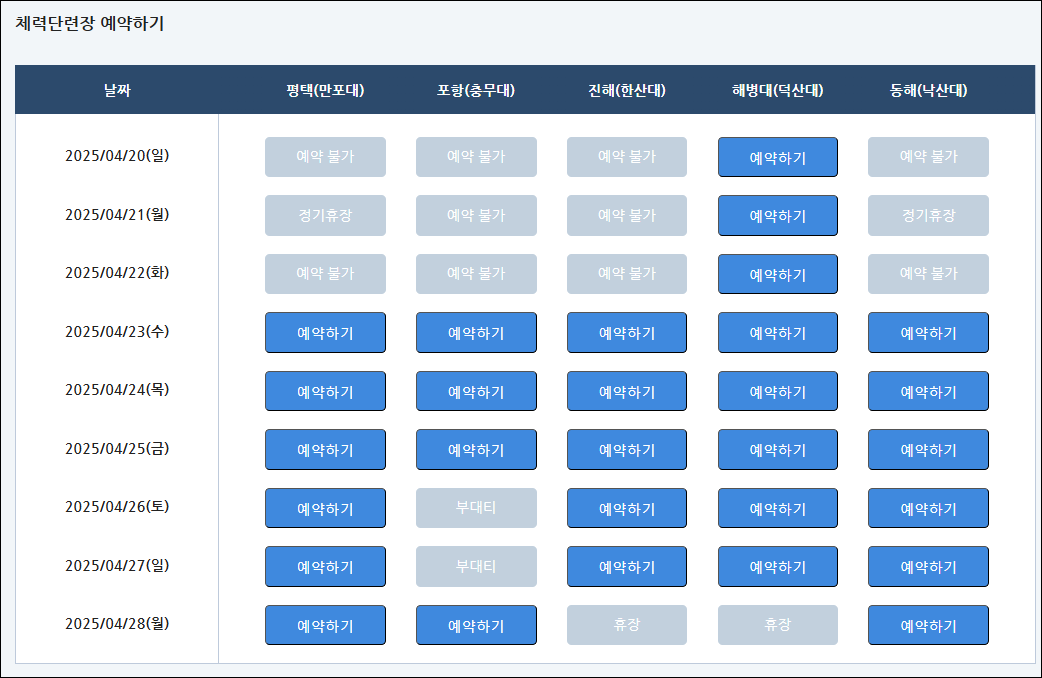Select 예약하기 for 진해(한산대) on 04/26
Viewport: 1042px width, 678px height.
point(627,508)
